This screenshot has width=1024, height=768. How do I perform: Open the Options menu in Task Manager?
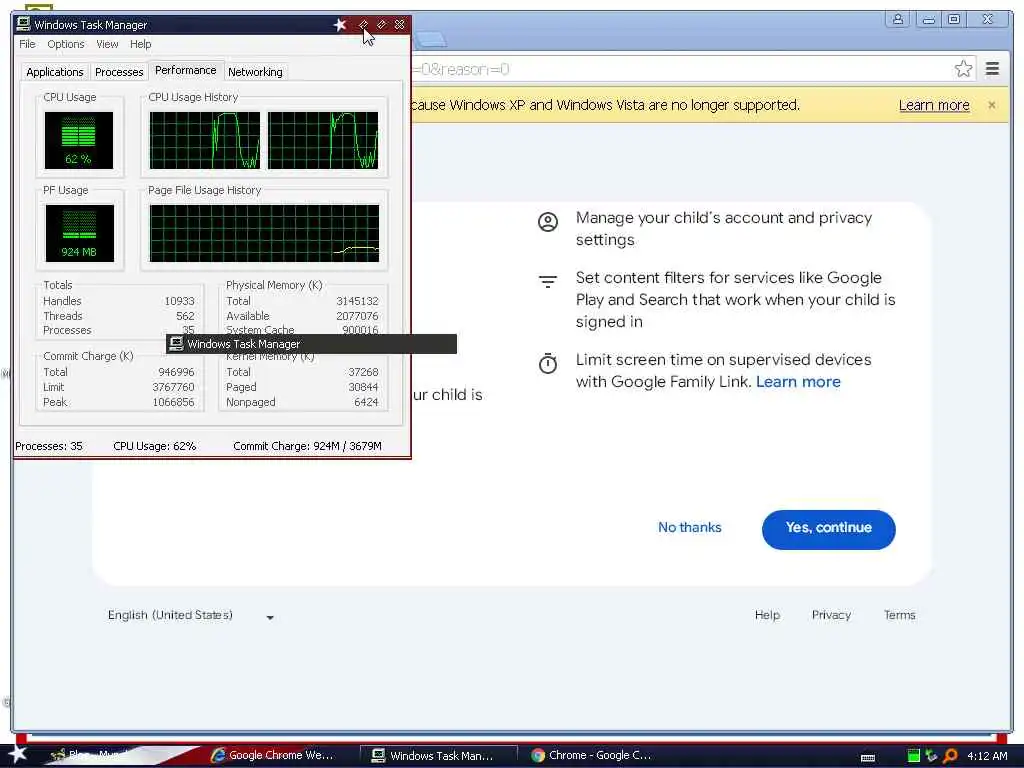pos(66,44)
